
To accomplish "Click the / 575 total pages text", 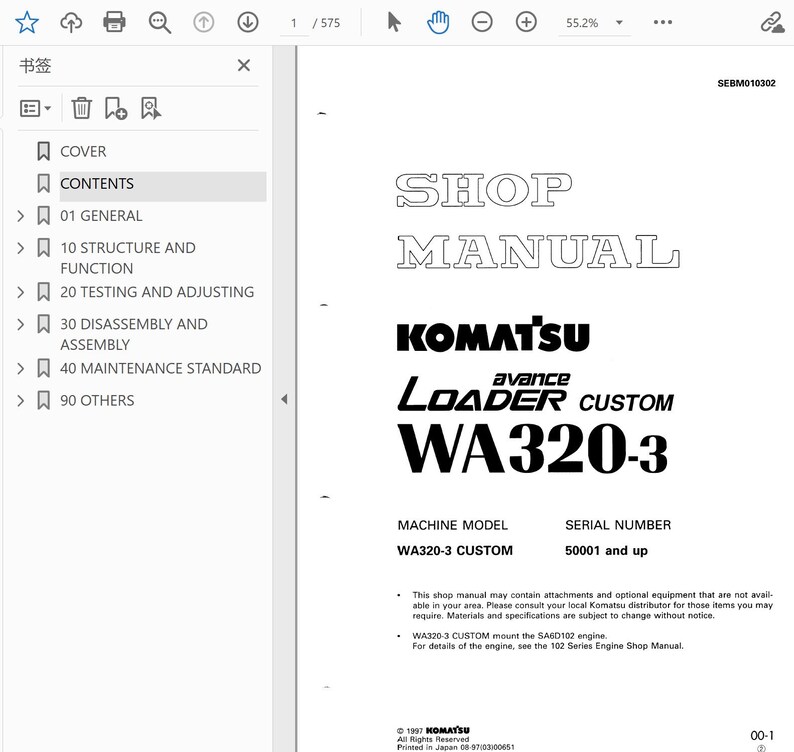I will tap(326, 23).
